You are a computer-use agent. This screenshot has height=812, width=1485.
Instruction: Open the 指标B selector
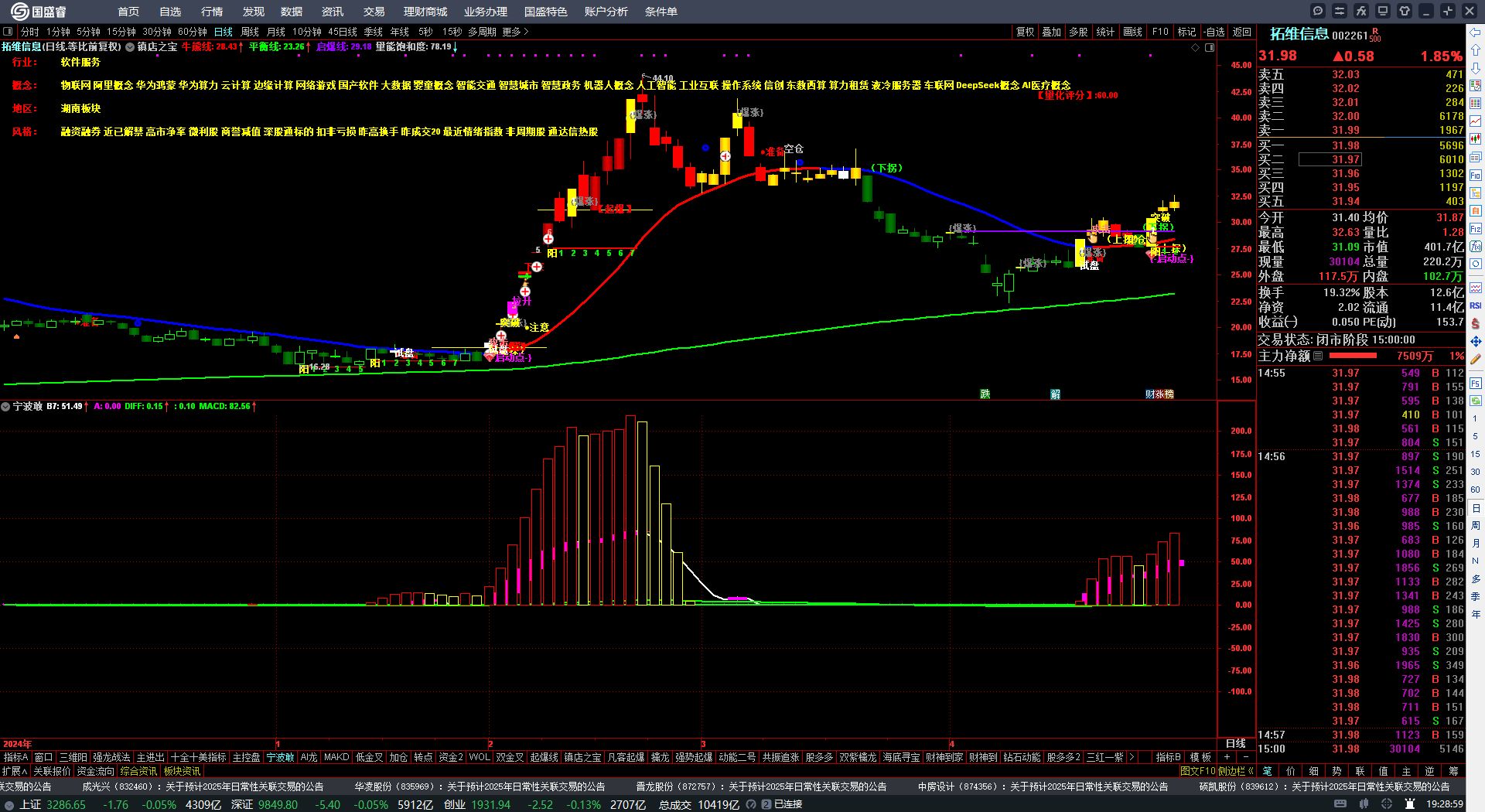pos(1168,757)
